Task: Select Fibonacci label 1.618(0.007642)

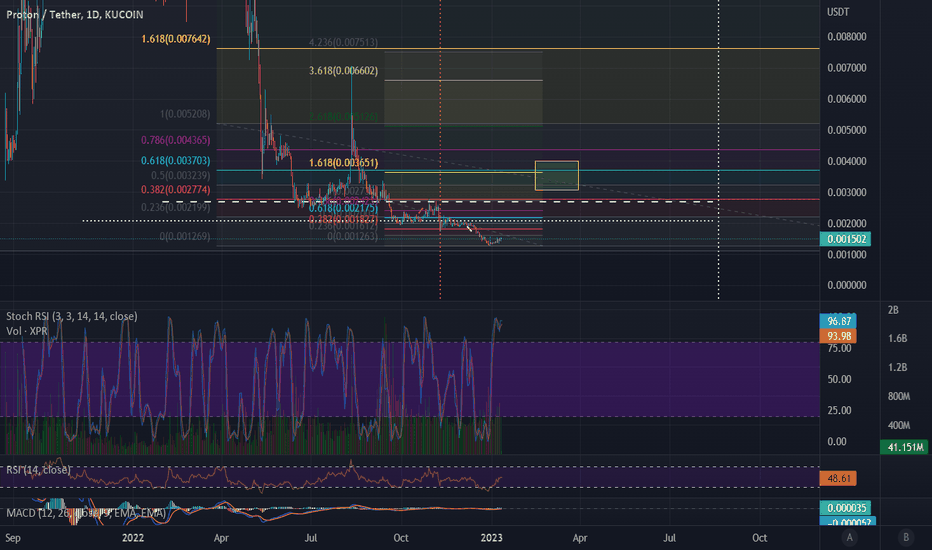Action: pyautogui.click(x=176, y=39)
